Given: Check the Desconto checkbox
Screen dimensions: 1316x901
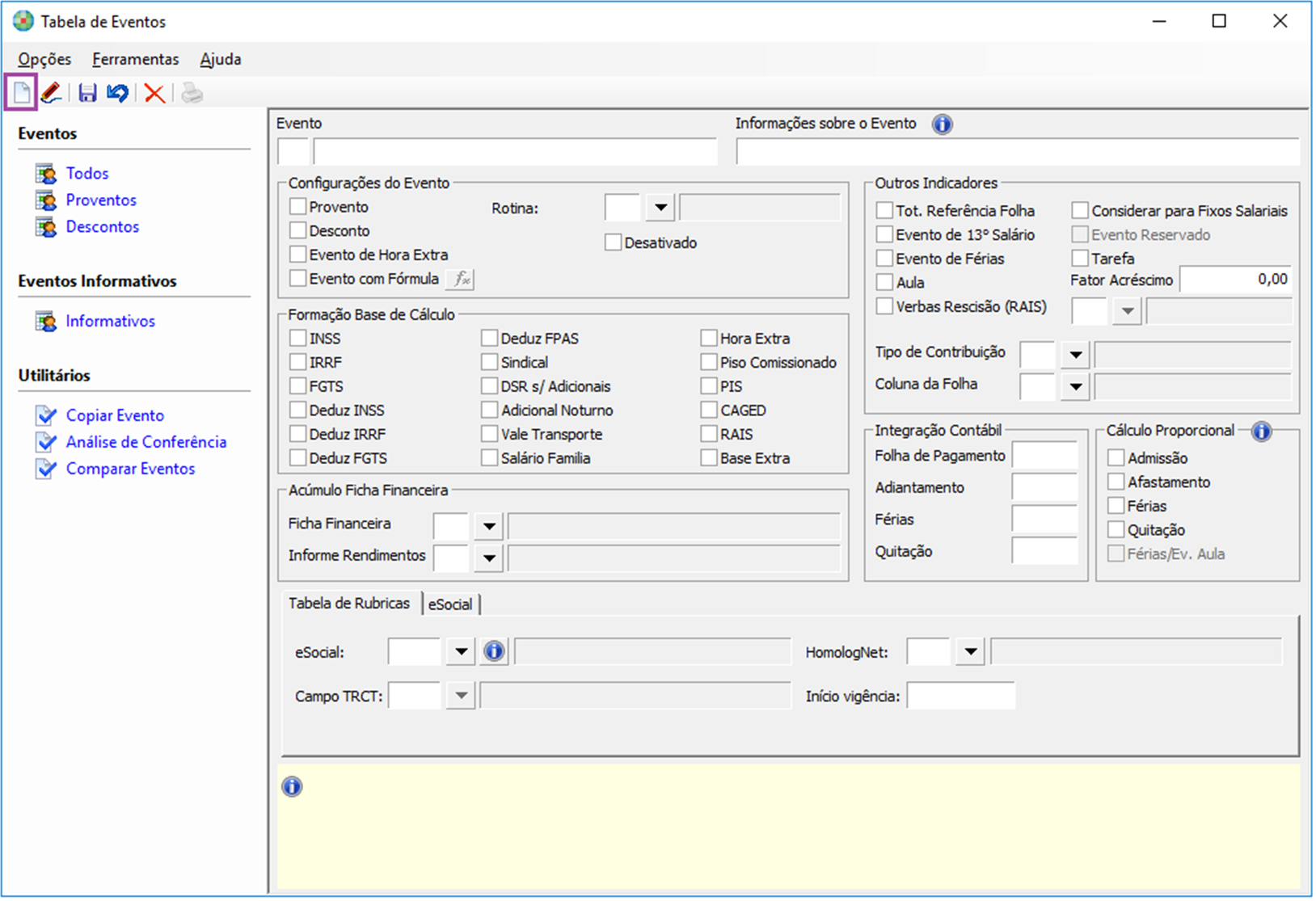Looking at the screenshot, I should (x=297, y=231).
